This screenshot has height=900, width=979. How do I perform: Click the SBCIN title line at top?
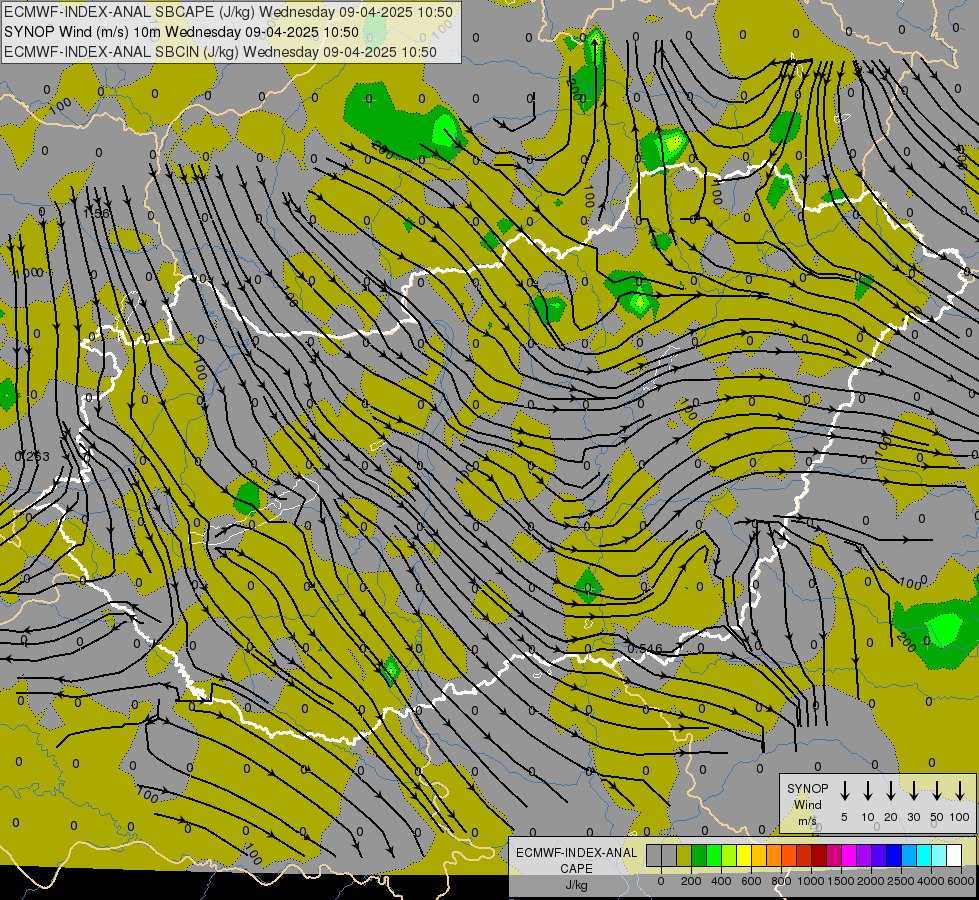click(220, 52)
